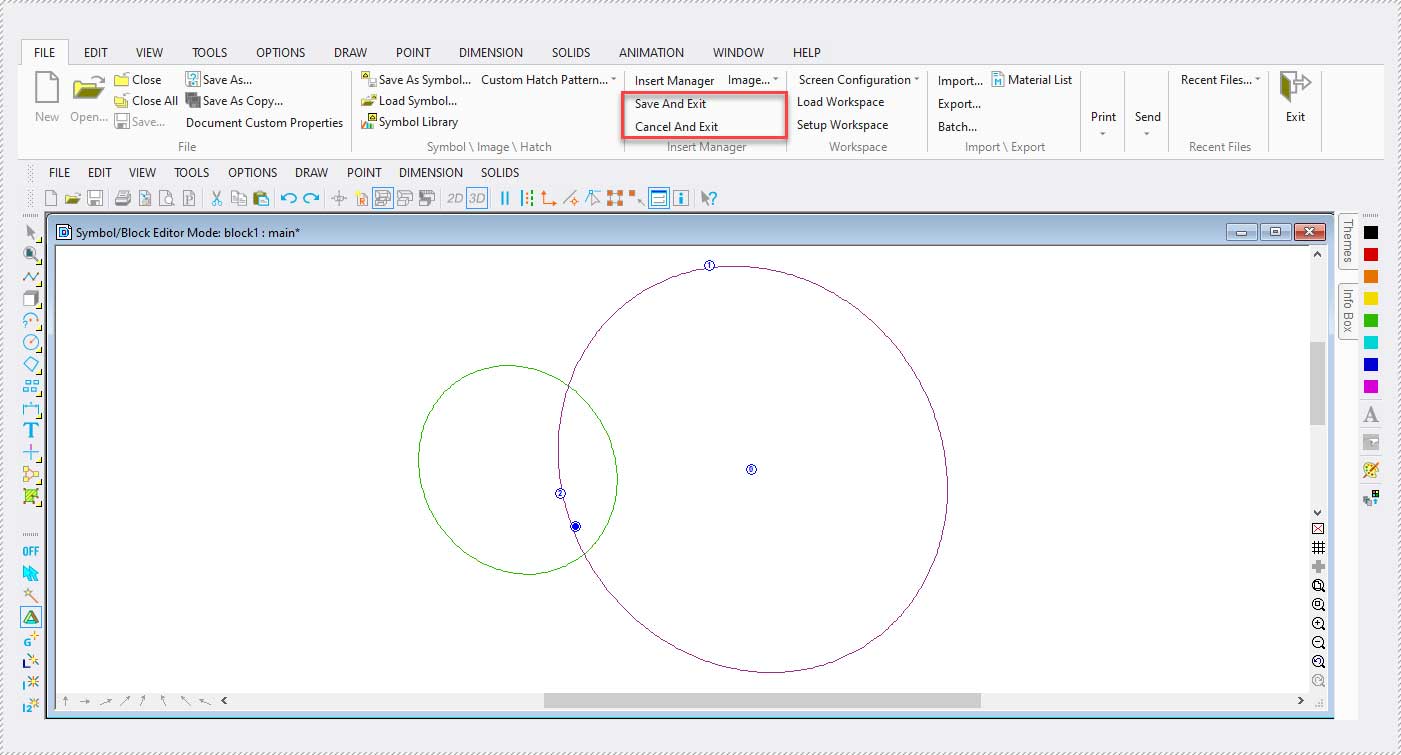The image size is (1401, 755).
Task: Toggle the OFF snap button
Action: pos(31,551)
